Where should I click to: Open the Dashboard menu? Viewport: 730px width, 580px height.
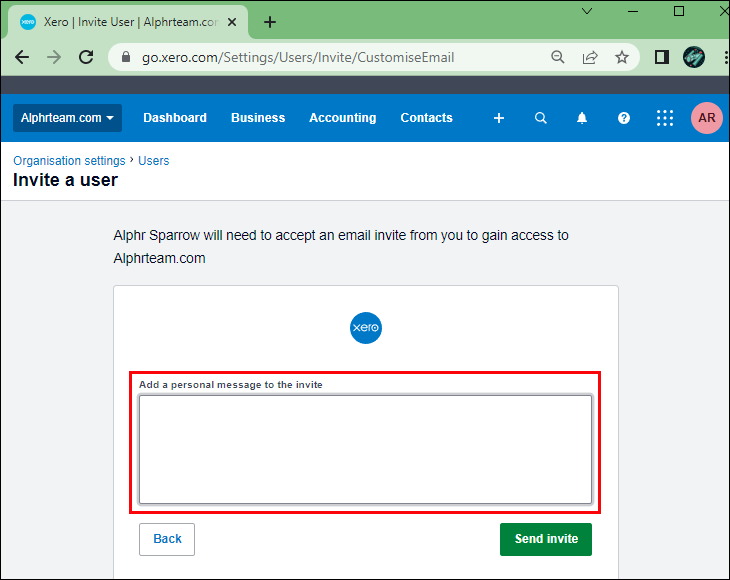point(175,118)
